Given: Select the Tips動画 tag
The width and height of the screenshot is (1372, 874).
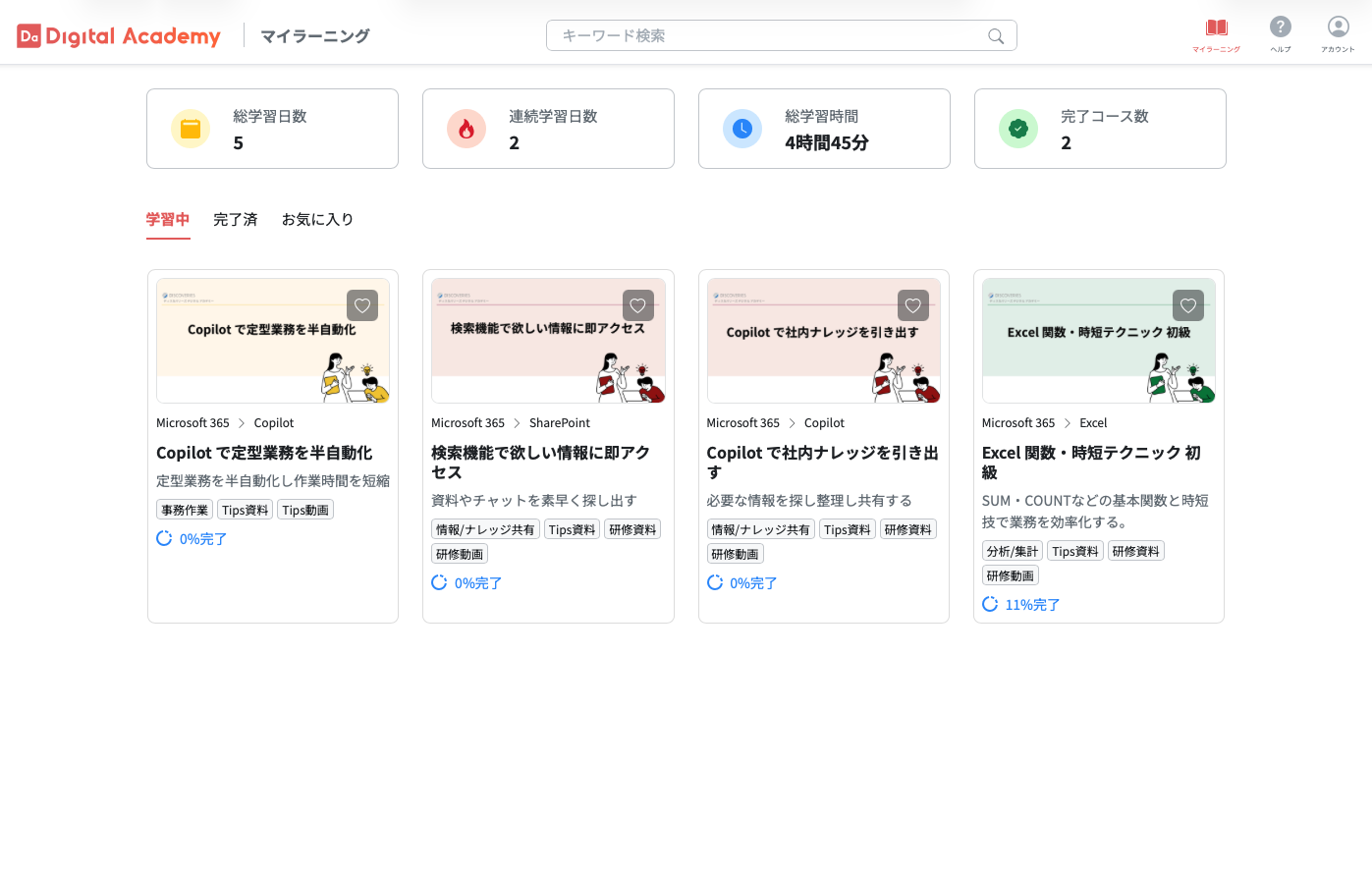Looking at the screenshot, I should pyautogui.click(x=305, y=510).
